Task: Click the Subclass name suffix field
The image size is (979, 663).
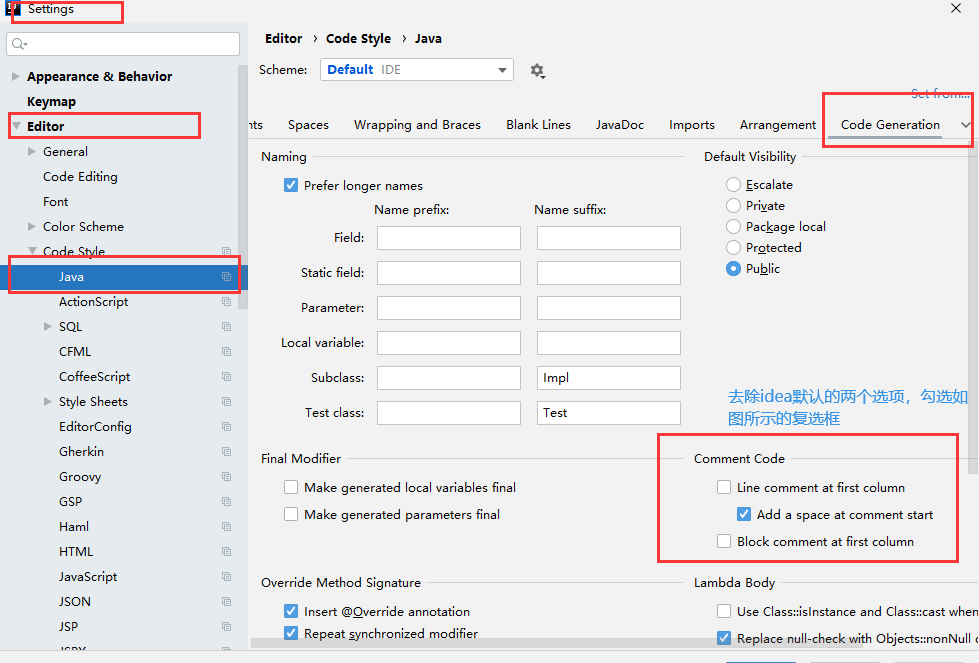Action: [609, 378]
